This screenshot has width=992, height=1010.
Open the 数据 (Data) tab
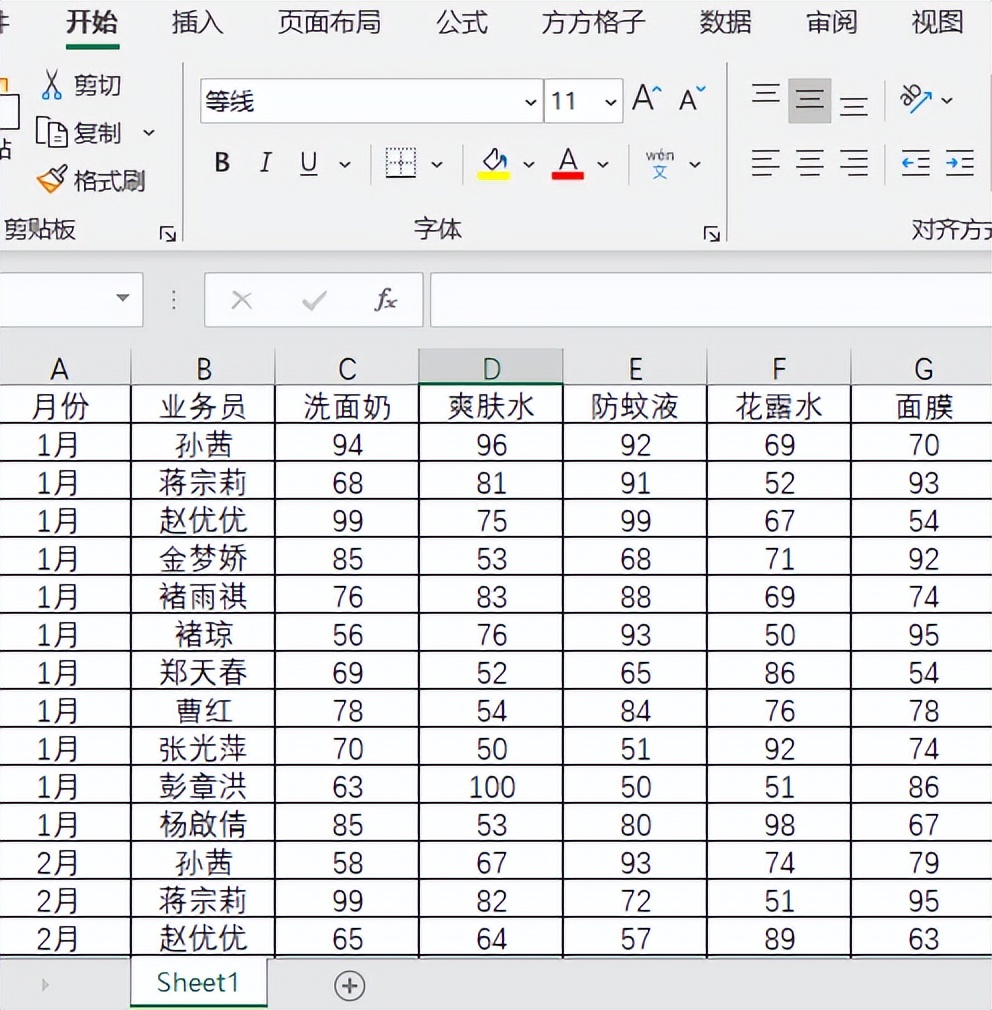726,23
